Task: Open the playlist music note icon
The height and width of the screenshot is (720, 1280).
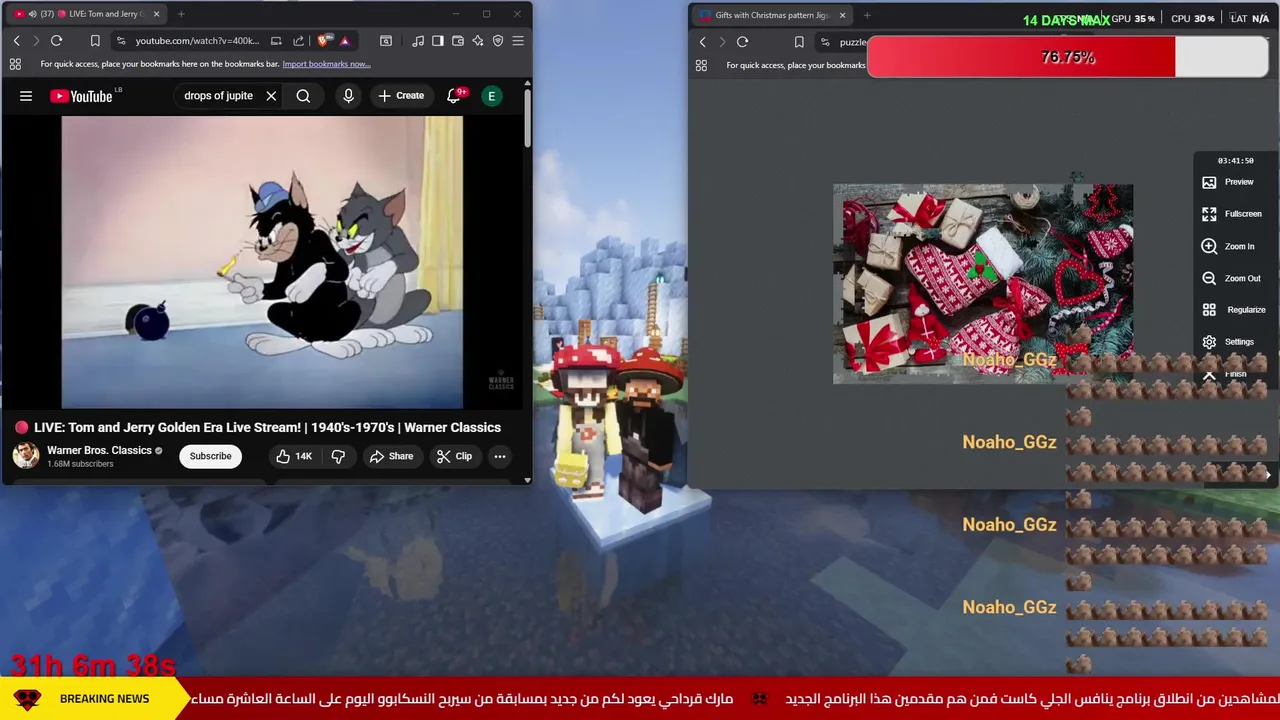Action: tap(418, 41)
